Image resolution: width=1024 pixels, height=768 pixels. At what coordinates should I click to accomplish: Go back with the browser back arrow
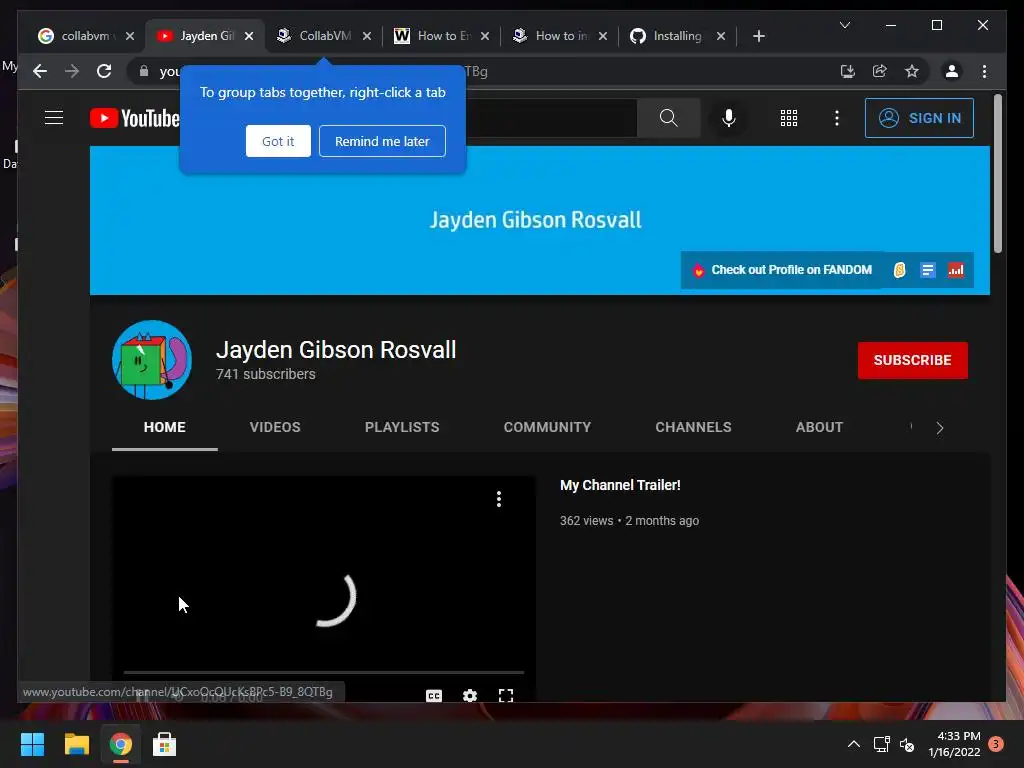(x=40, y=71)
